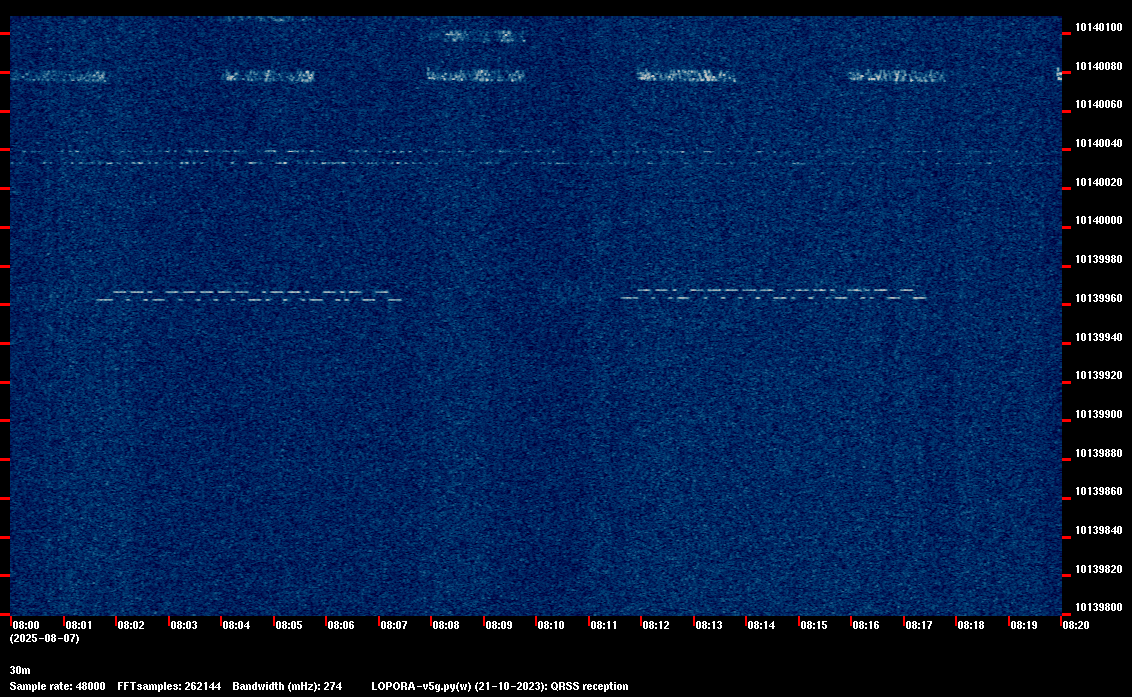The image size is (1132, 697).
Task: Click the 08:03 time label
Action: point(183,625)
